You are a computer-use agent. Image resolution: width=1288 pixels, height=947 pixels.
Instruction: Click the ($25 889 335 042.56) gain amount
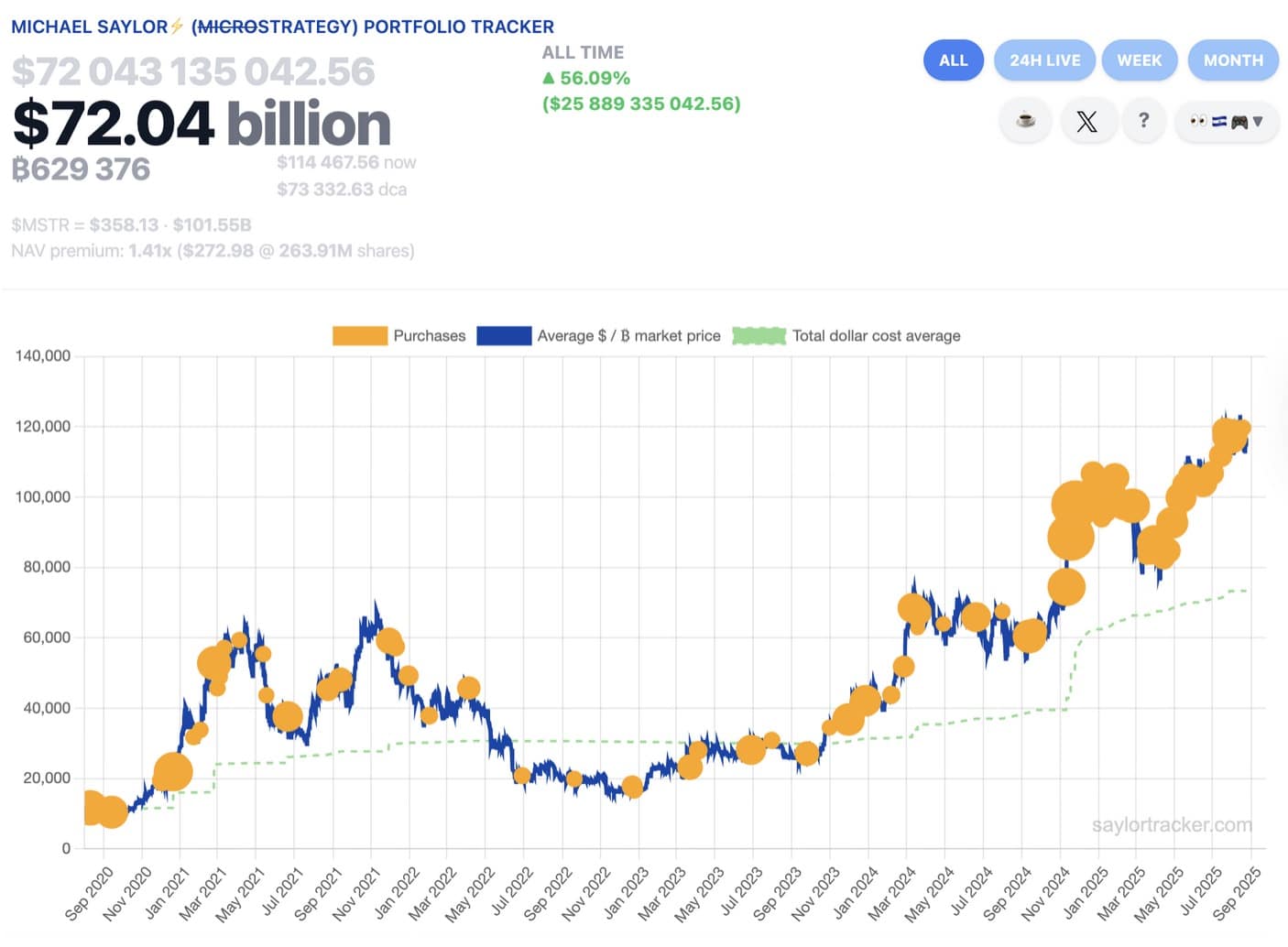[x=641, y=103]
